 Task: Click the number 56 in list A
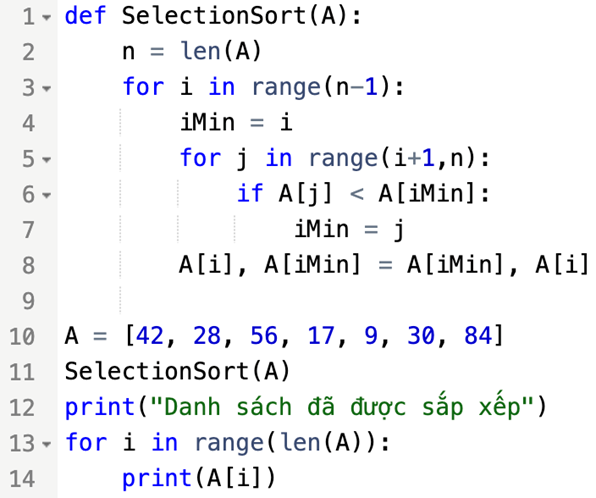(x=264, y=336)
